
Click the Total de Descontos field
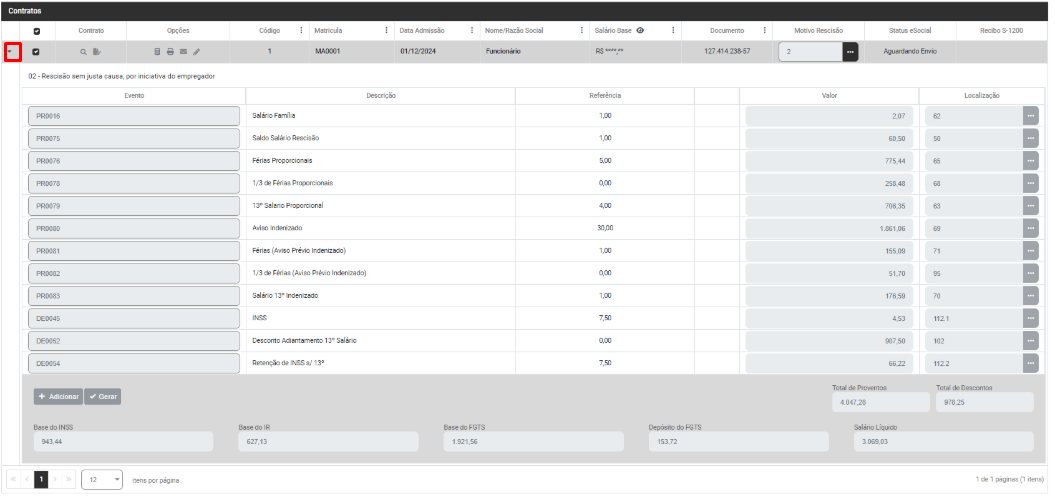coord(985,402)
